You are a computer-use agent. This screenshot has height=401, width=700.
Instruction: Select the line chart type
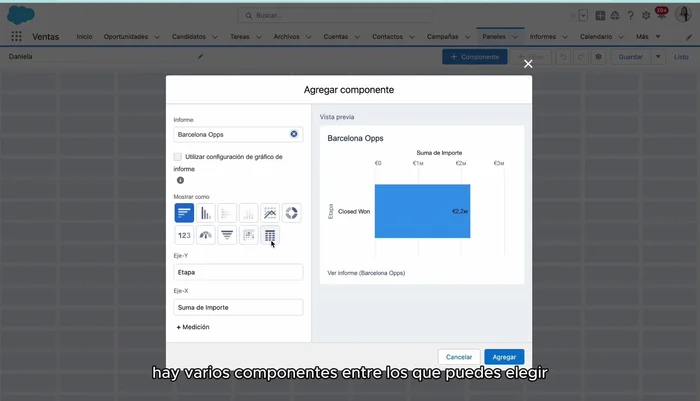click(270, 213)
